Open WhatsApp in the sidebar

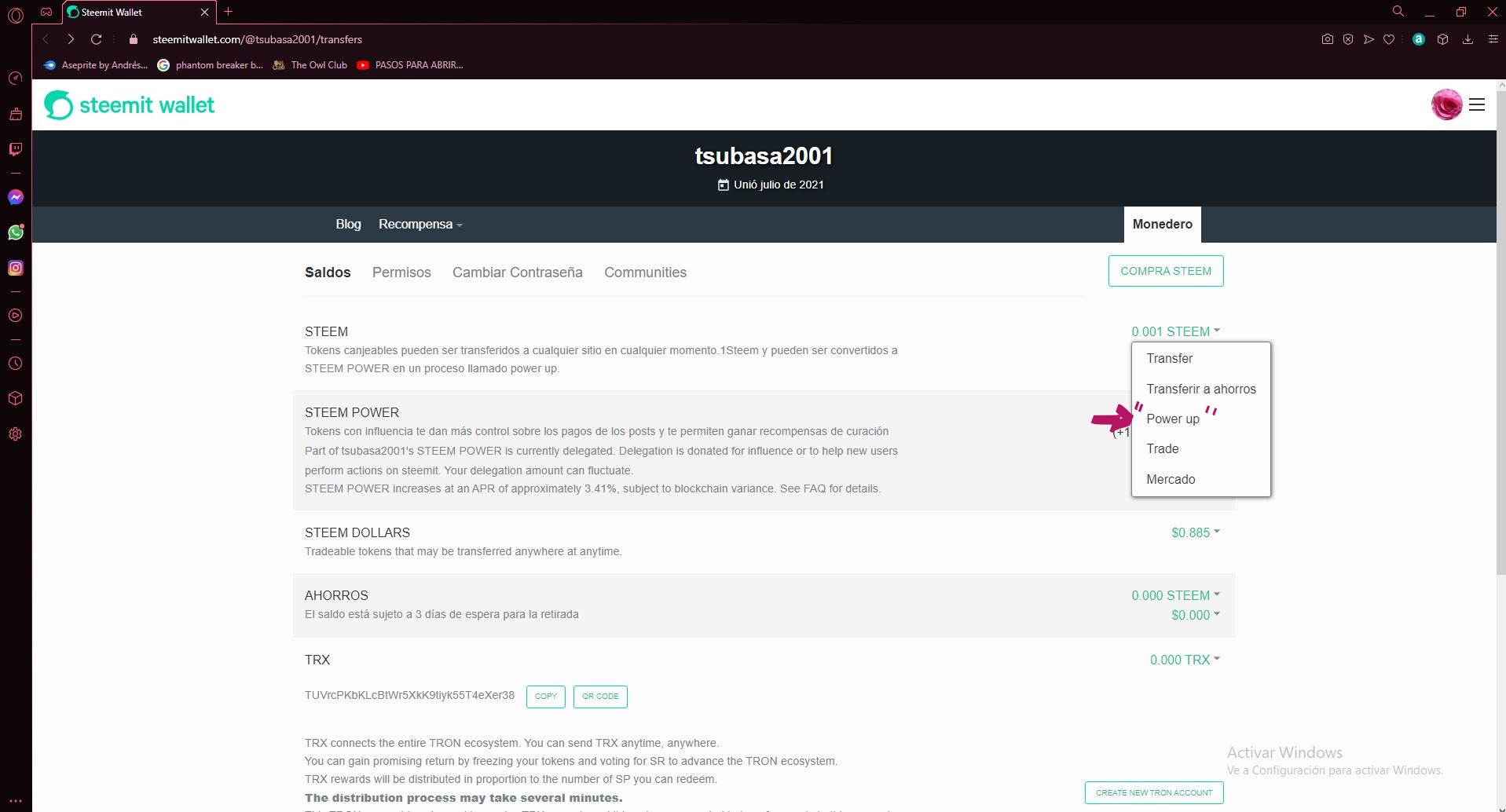(15, 232)
